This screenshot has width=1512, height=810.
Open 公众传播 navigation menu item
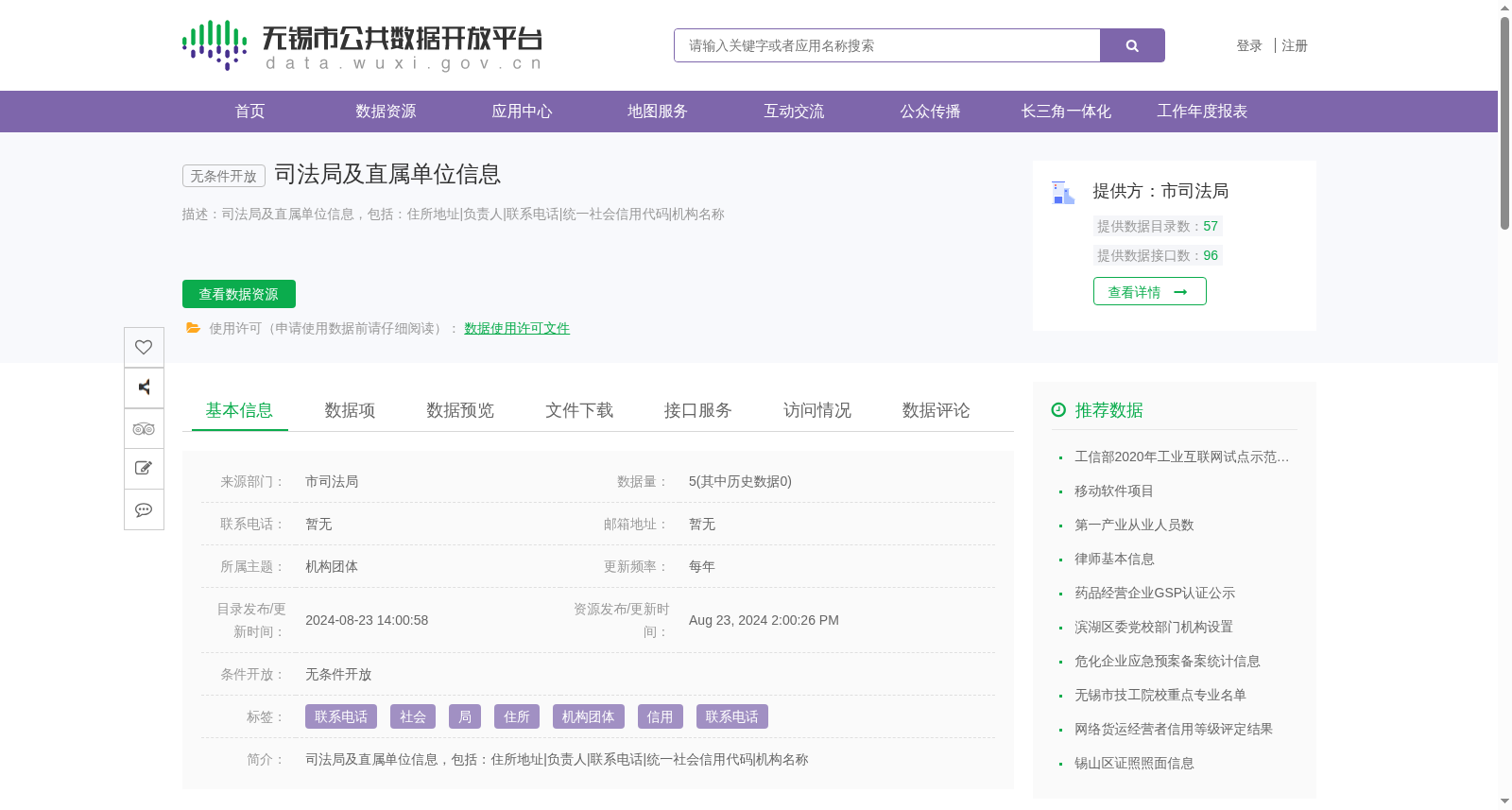coord(930,112)
